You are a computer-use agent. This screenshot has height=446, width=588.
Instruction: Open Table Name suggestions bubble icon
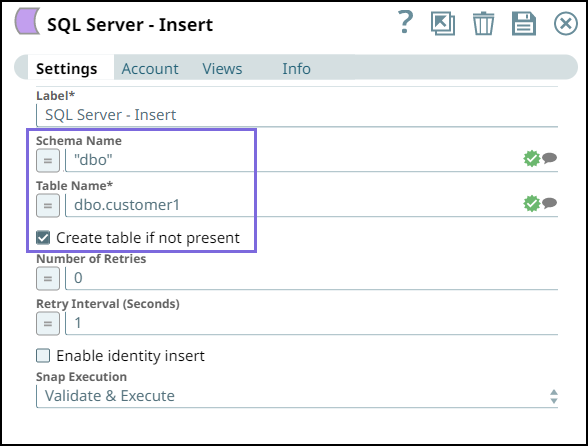(x=549, y=203)
